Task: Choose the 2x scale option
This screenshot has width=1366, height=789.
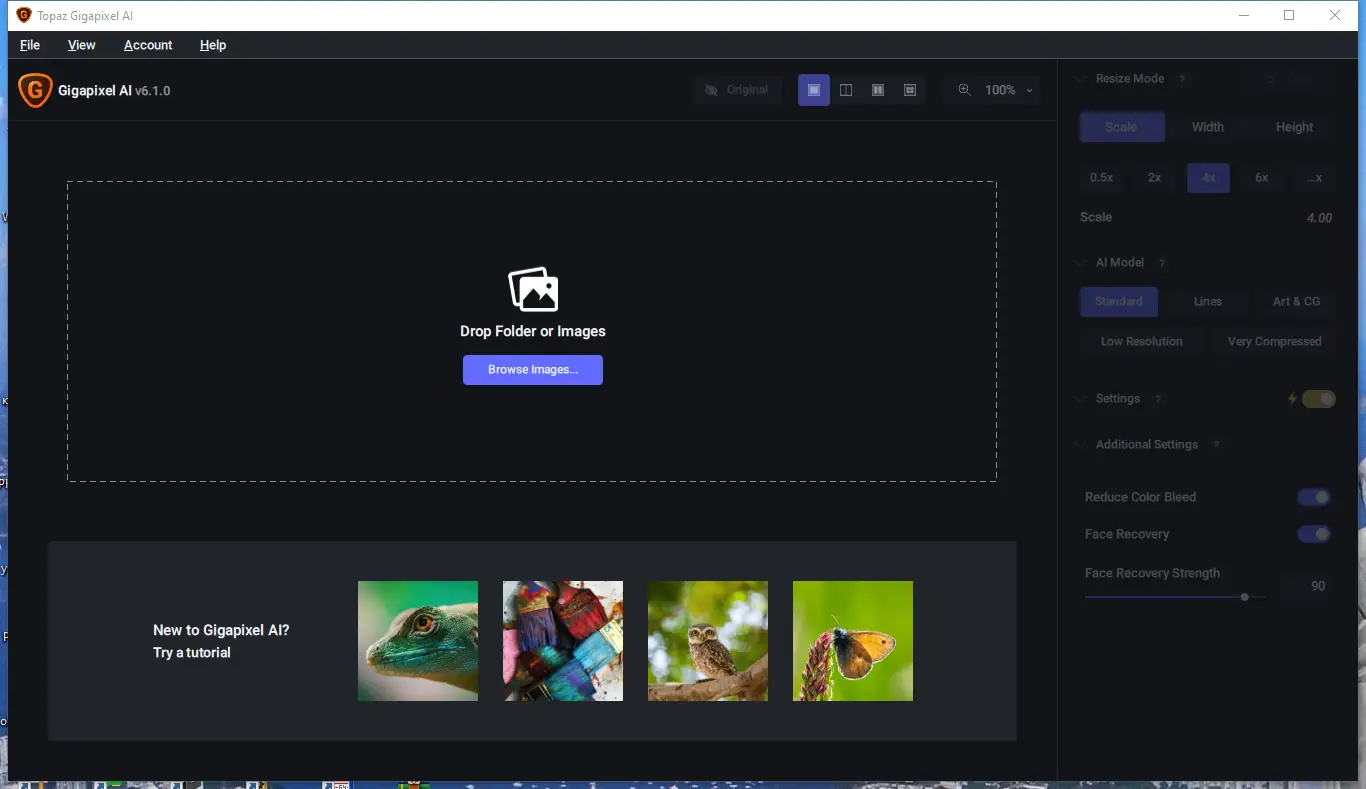Action: [1154, 178]
